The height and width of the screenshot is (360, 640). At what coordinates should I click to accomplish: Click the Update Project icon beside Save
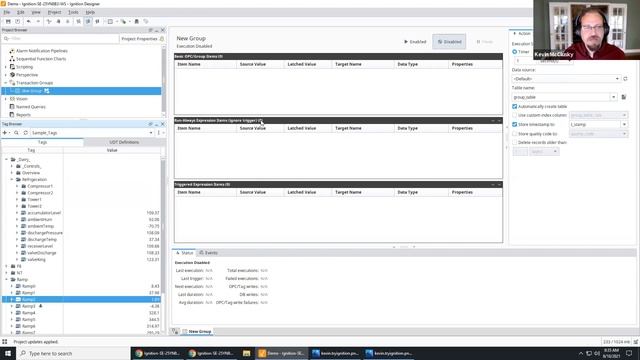click(18, 21)
